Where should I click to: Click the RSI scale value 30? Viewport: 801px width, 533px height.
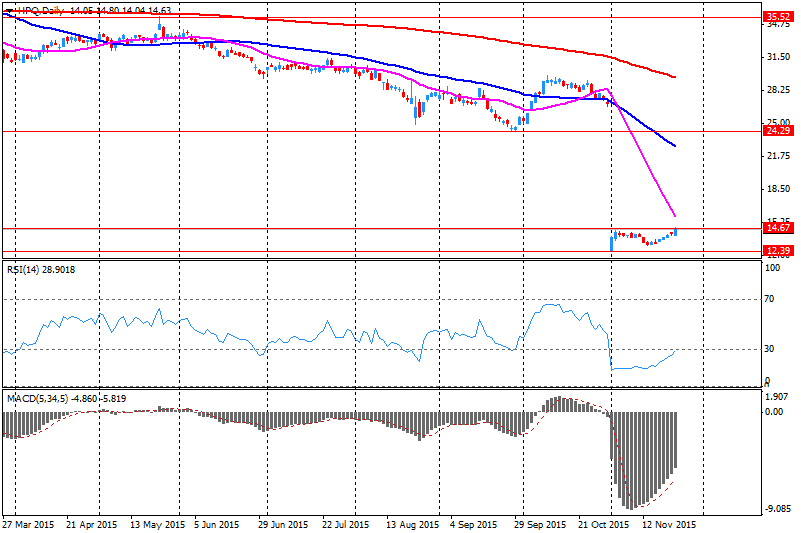tap(769, 349)
